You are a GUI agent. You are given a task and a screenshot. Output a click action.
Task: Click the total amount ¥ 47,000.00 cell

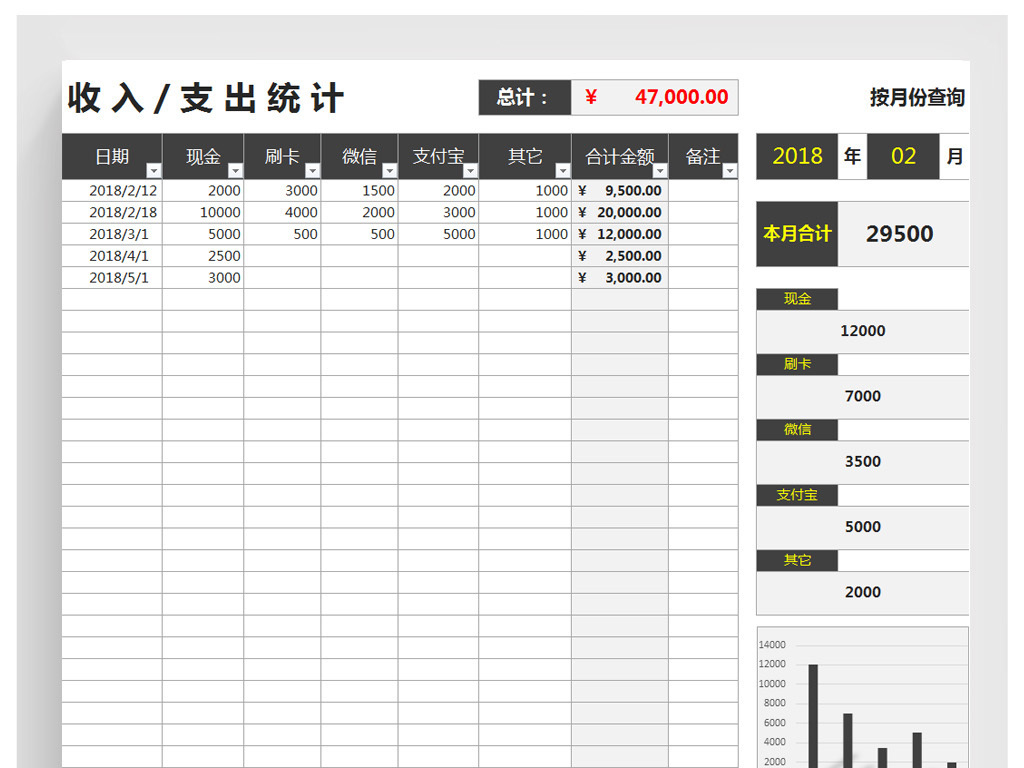pos(655,97)
